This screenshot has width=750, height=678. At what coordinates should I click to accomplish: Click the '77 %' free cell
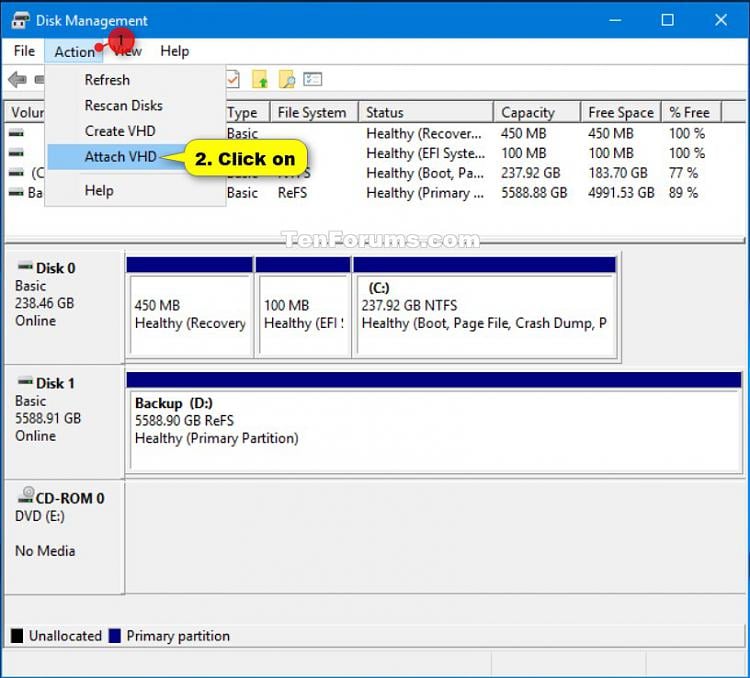[x=683, y=173]
